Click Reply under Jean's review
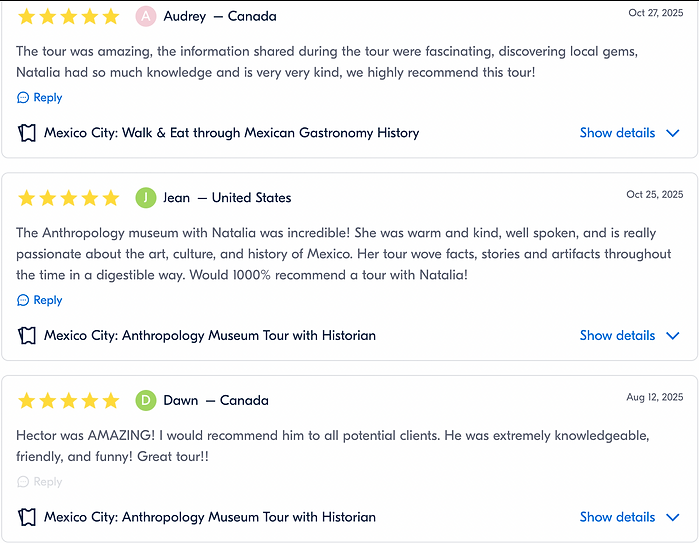 coord(48,300)
